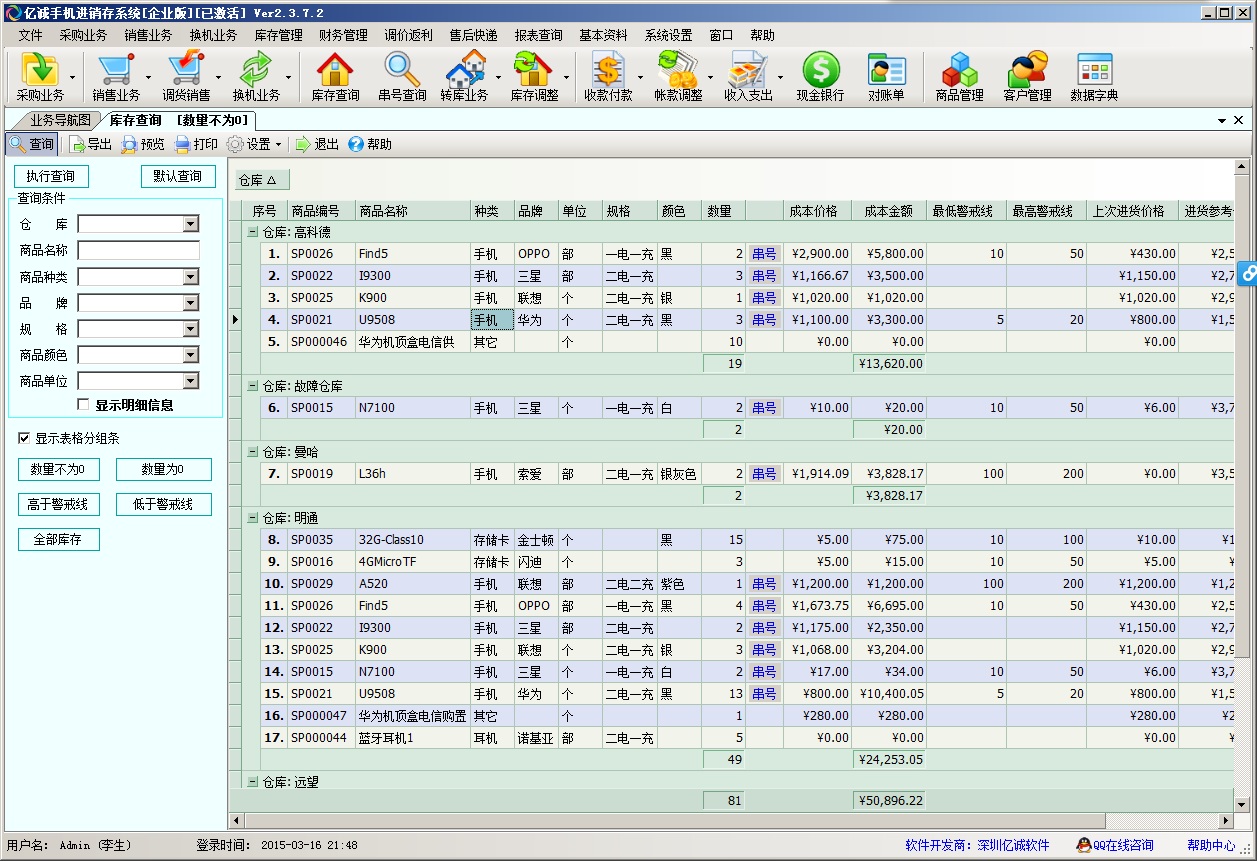Open 商品管理 cubes icon
The width and height of the screenshot is (1257, 861).
[x=960, y=77]
